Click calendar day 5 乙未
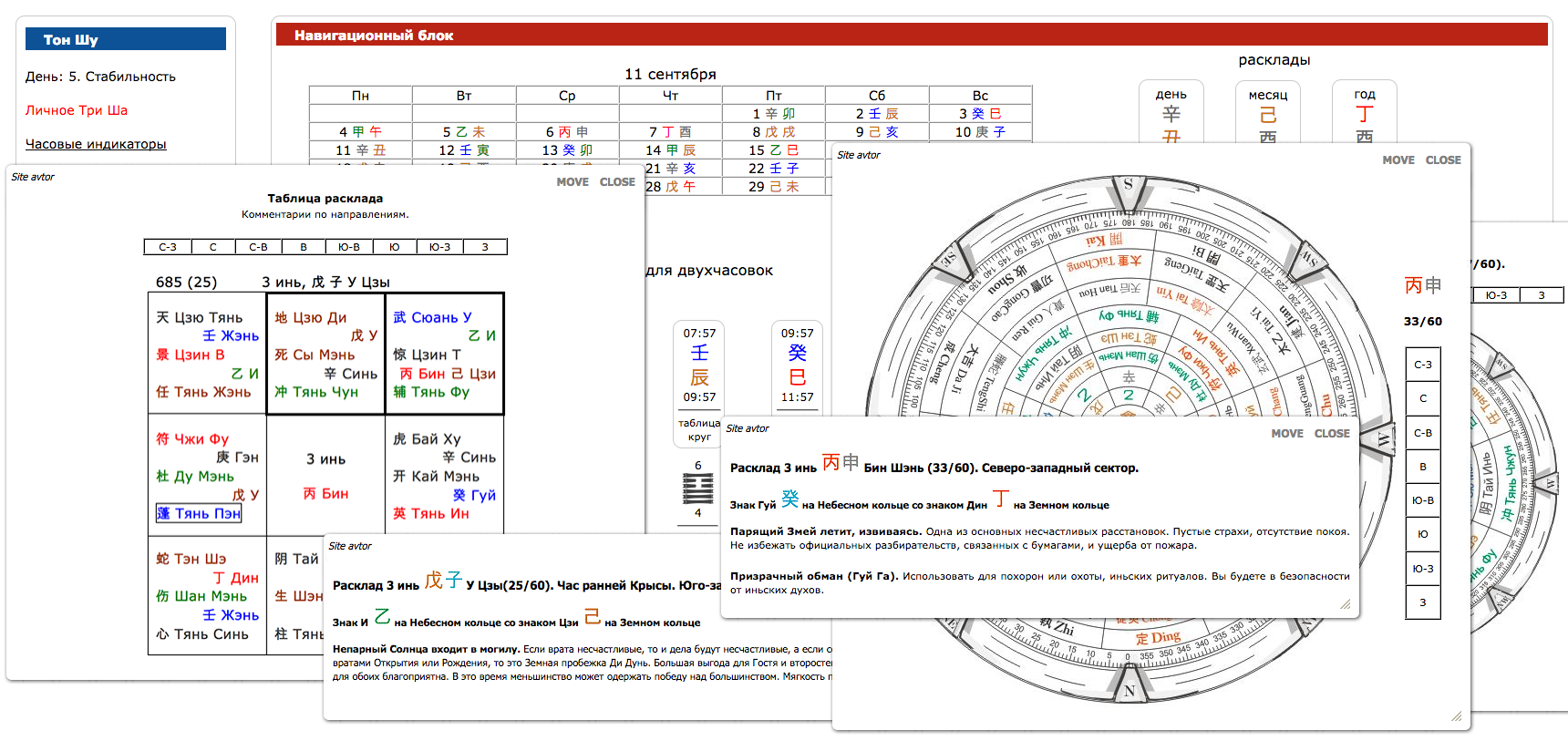The image size is (1568, 741). point(464,132)
